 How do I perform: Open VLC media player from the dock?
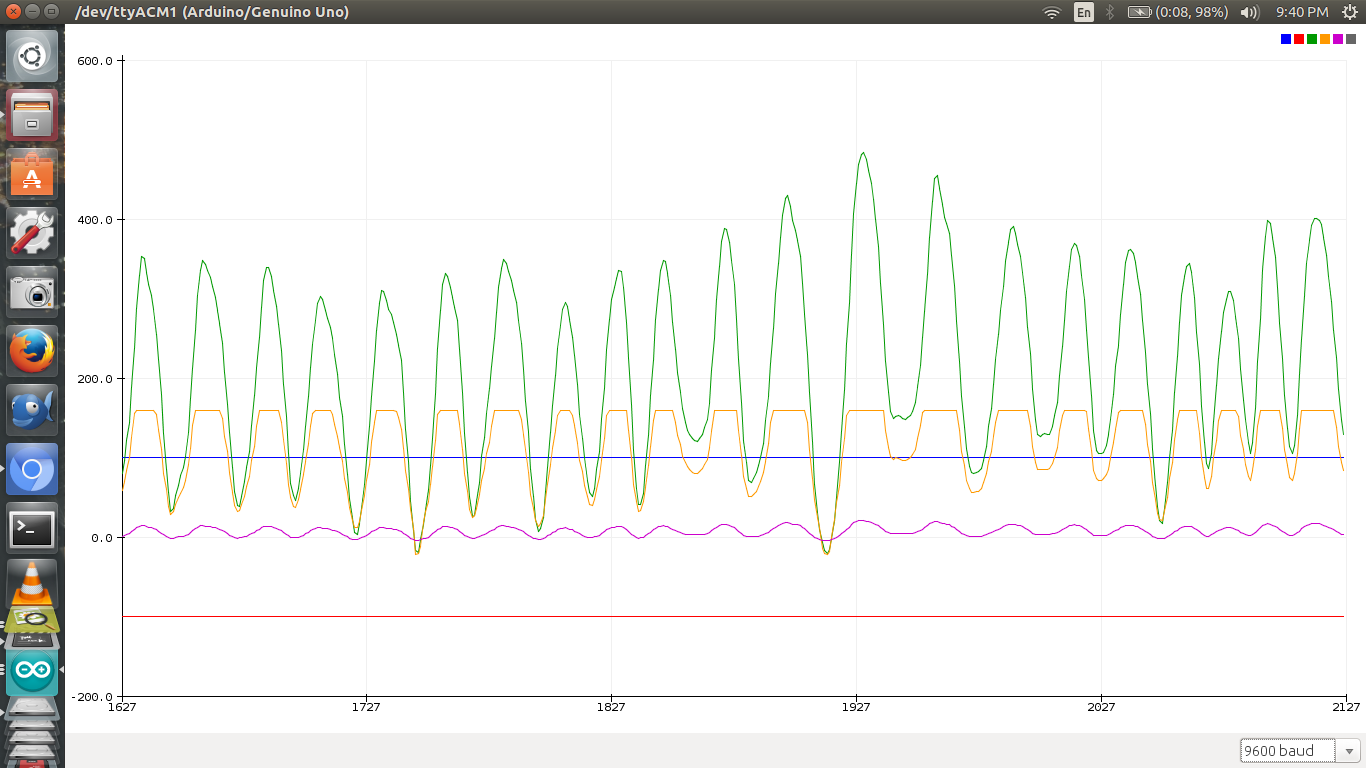[x=32, y=581]
